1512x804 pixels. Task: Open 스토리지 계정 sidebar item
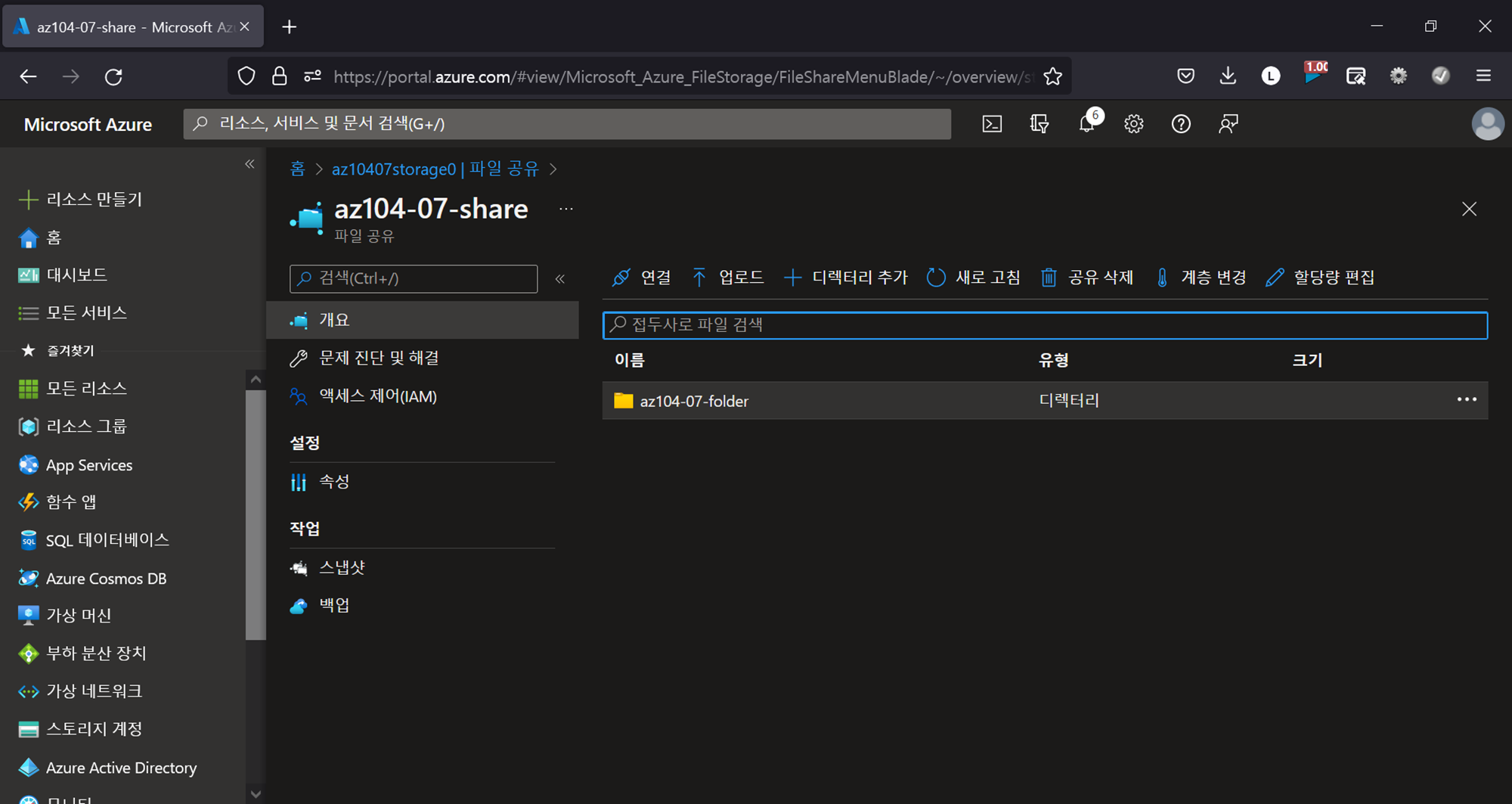tap(80, 729)
